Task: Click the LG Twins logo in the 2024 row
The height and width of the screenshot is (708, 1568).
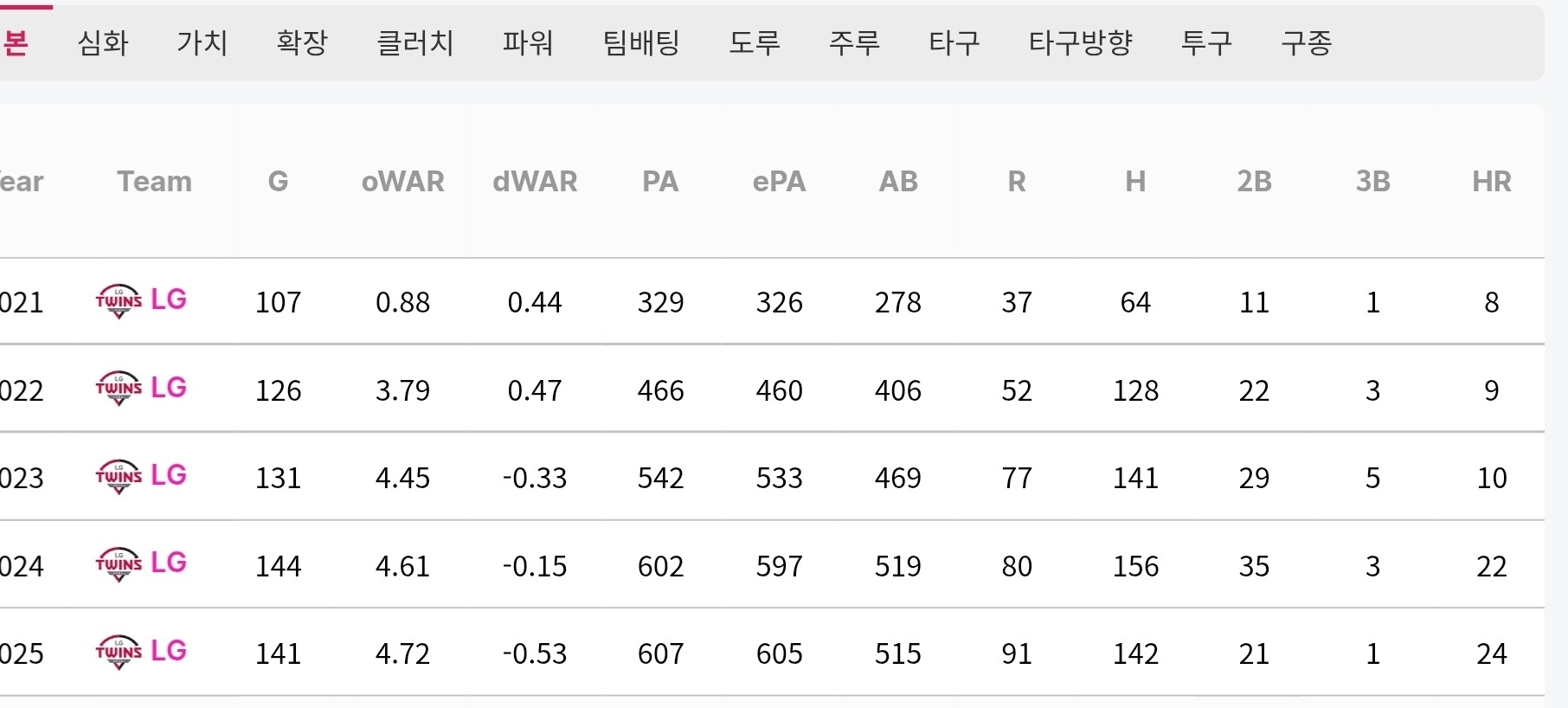Action: tap(119, 565)
